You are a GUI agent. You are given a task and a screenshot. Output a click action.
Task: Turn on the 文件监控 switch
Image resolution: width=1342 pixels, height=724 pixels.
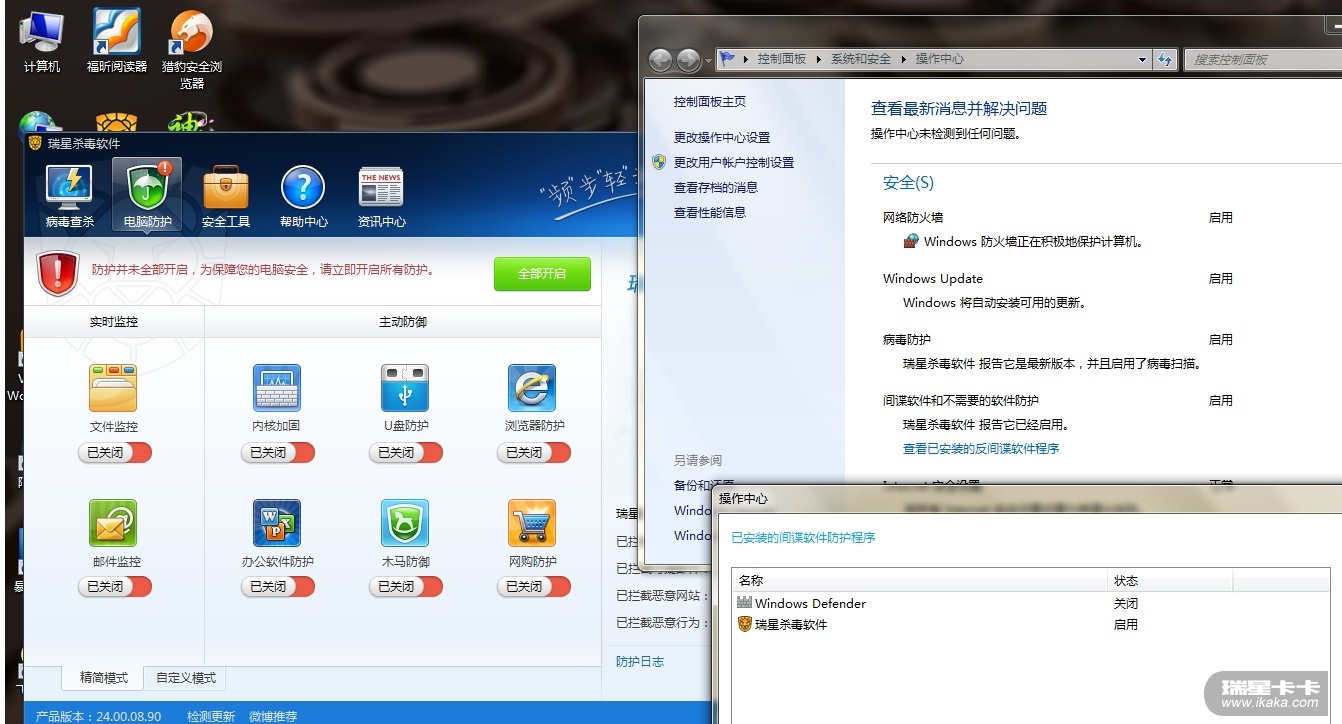(115, 453)
